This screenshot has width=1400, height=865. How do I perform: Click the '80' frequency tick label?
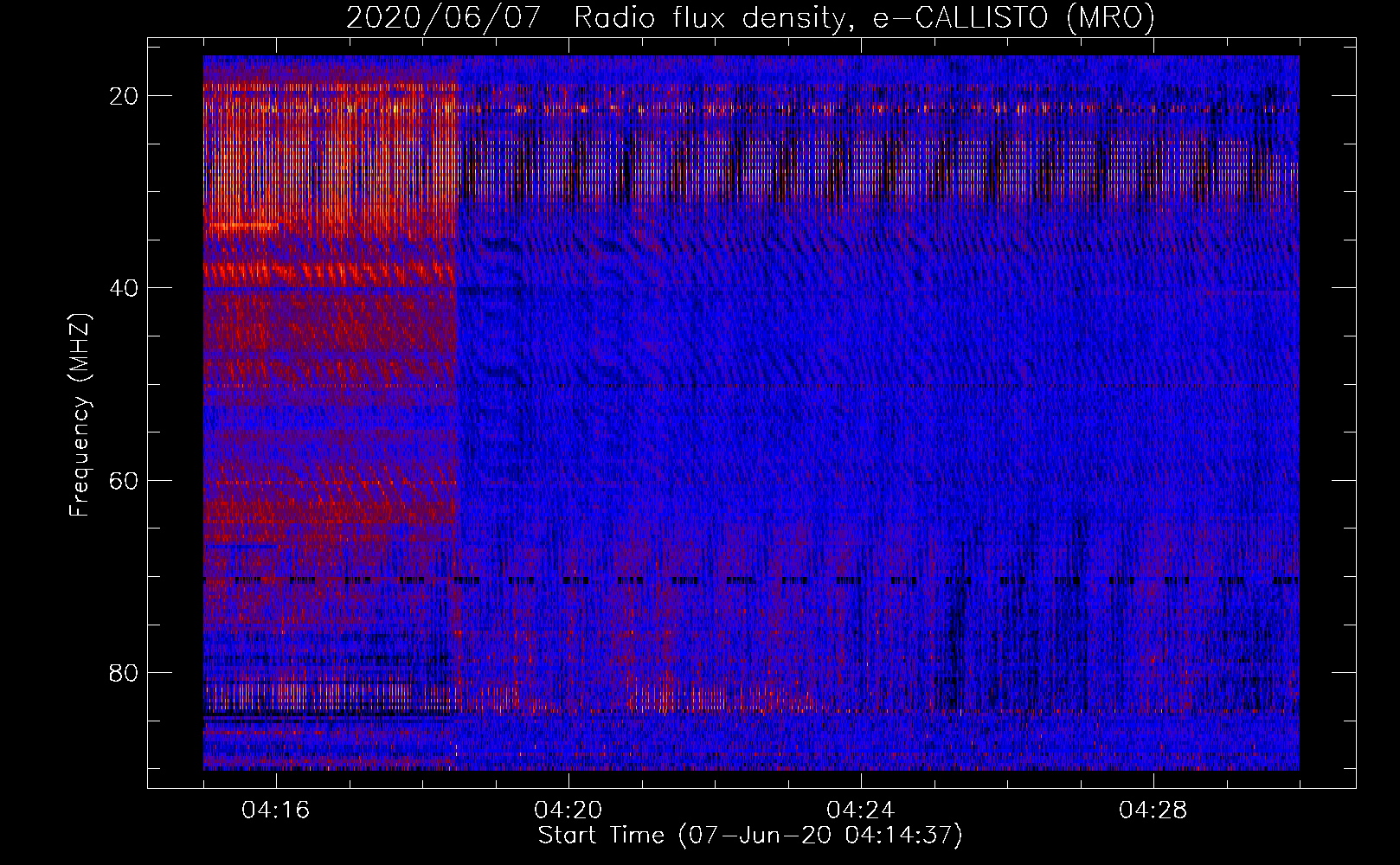click(124, 672)
